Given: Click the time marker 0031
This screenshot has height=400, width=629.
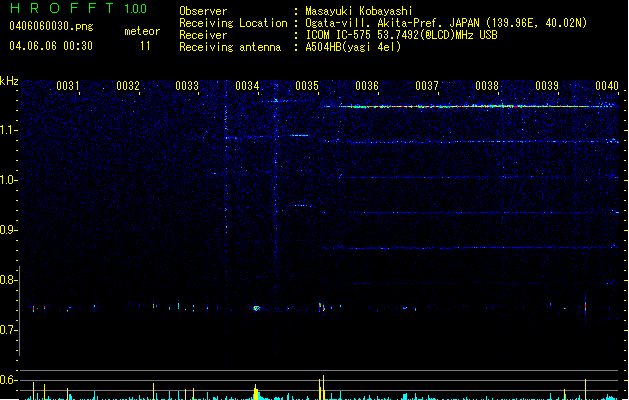Looking at the screenshot, I should [68, 85].
